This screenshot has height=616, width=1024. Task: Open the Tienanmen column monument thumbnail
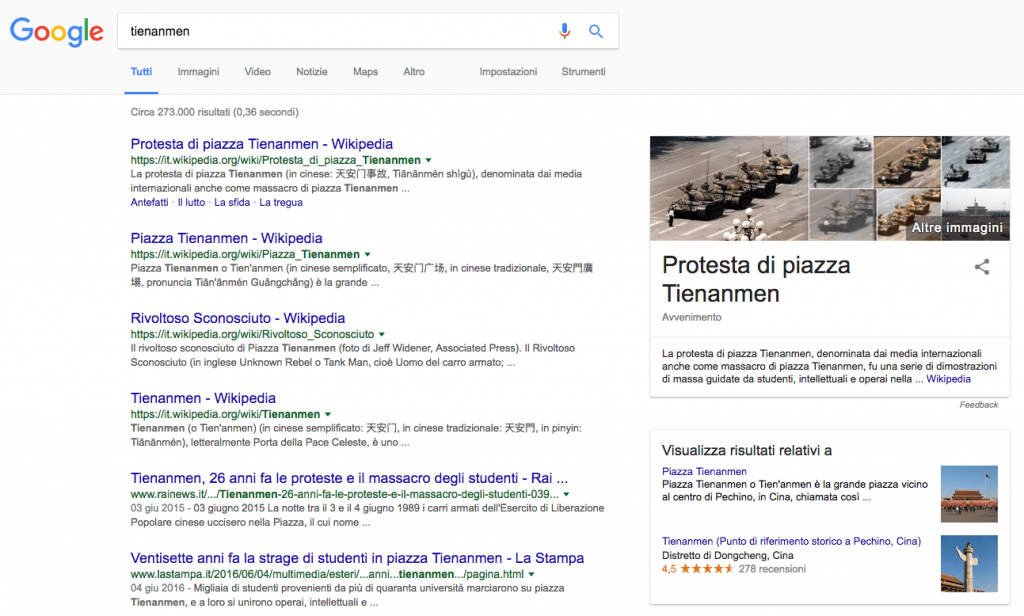(x=969, y=564)
